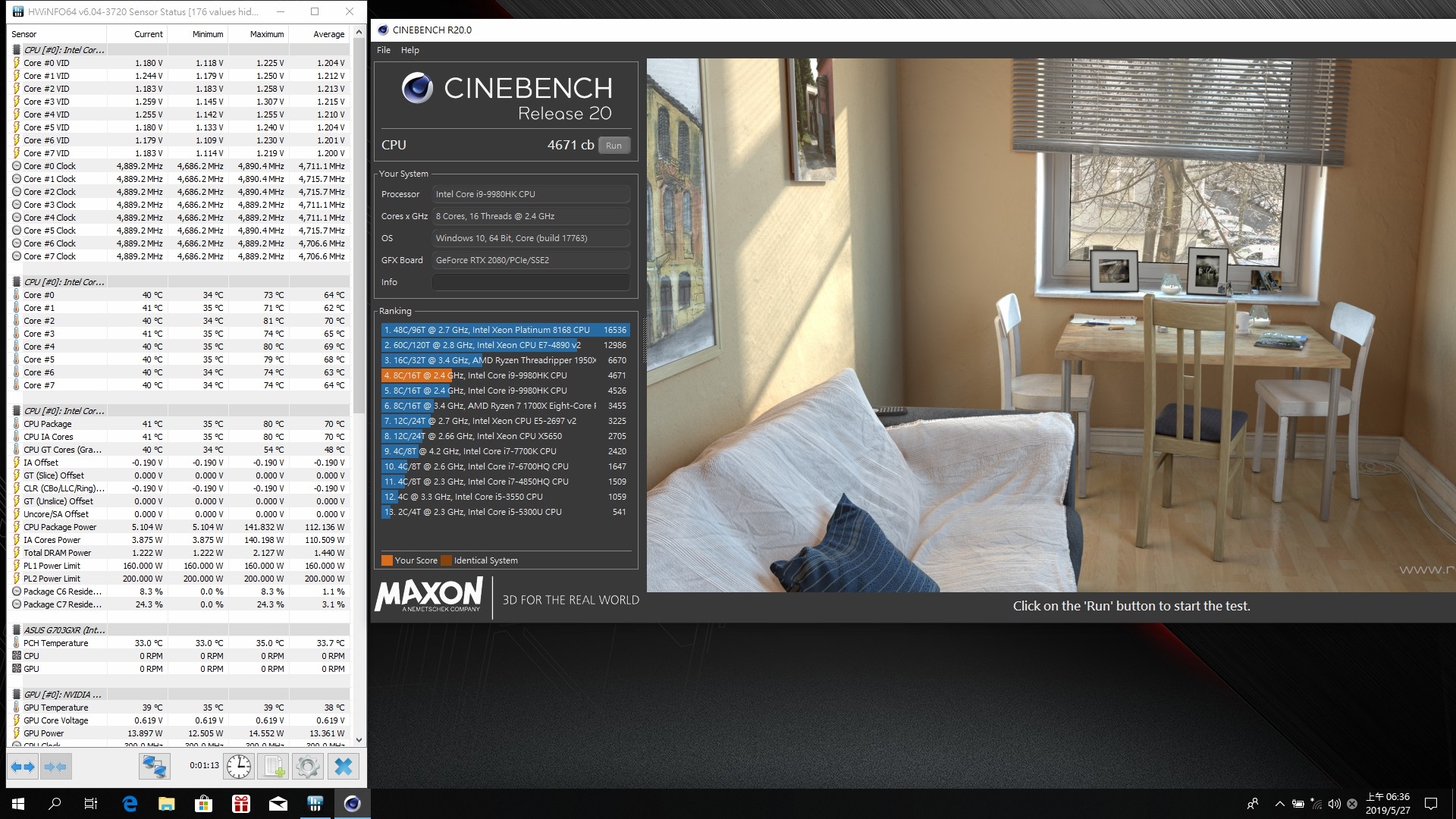Image resolution: width=1456 pixels, height=819 pixels.
Task: Click the GFX Board field GeForce RTX 2080
Action: point(531,260)
